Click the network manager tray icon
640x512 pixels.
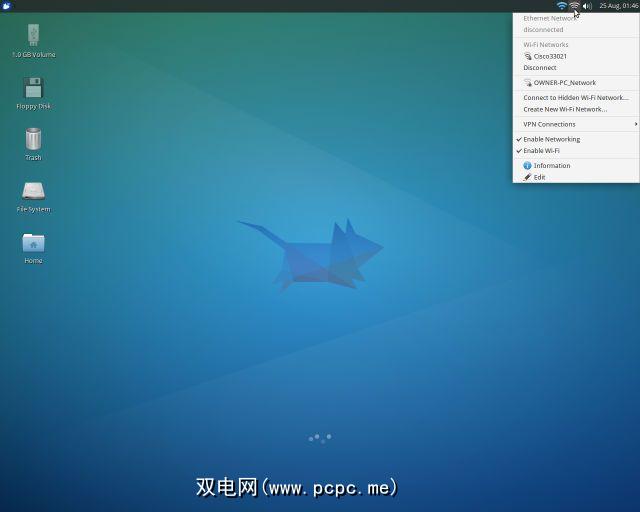tap(574, 6)
